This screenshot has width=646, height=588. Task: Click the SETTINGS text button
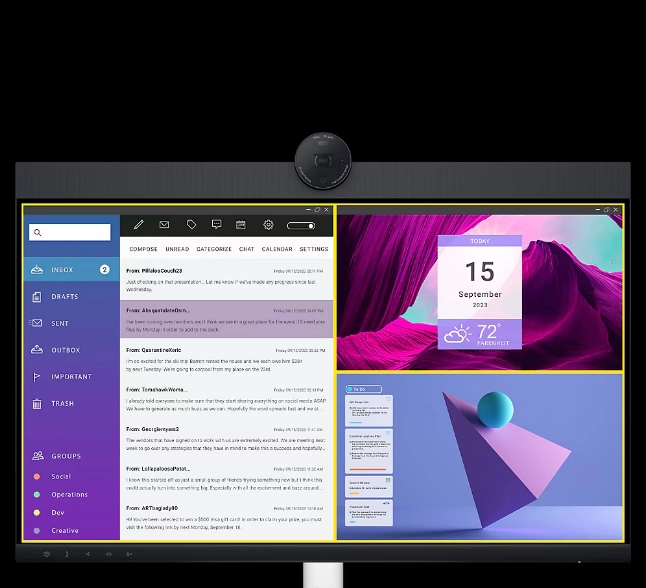pyautogui.click(x=314, y=249)
